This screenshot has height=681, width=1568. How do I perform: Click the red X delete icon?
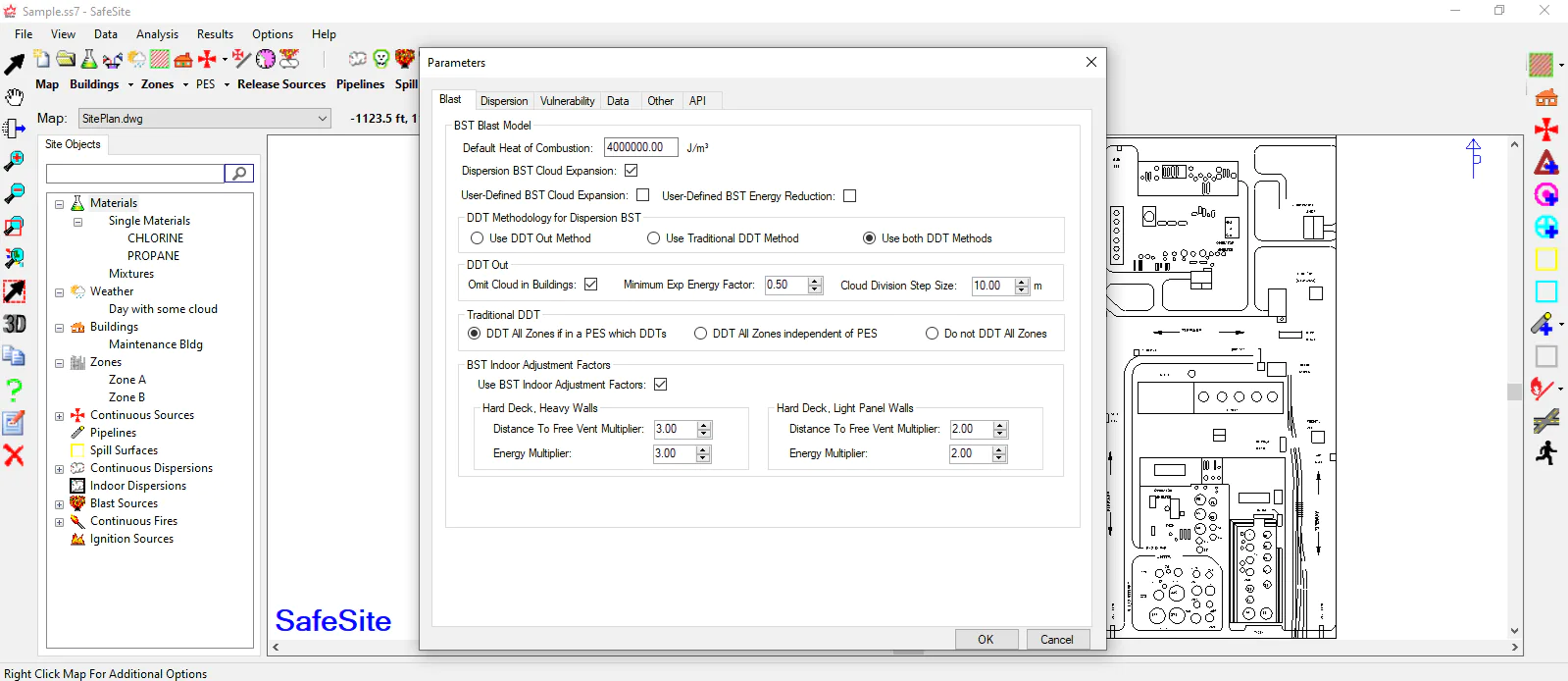[14, 455]
